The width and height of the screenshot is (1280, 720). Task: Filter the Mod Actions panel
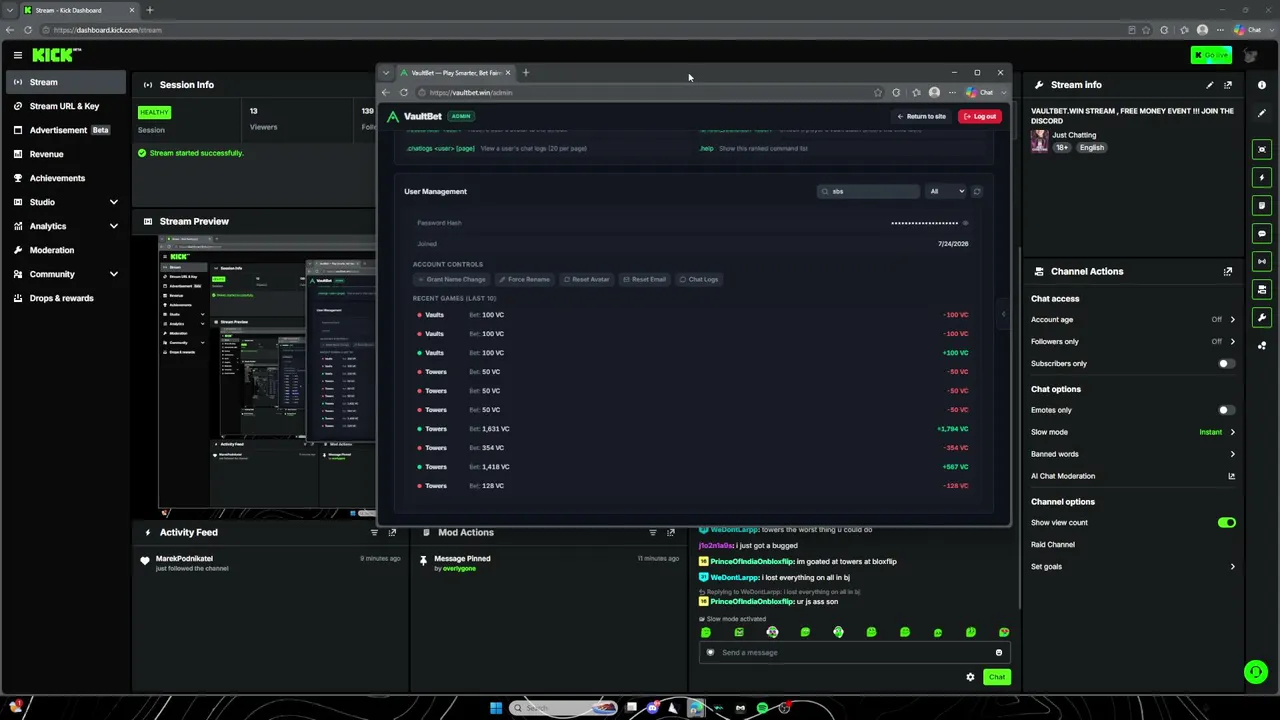click(x=653, y=532)
